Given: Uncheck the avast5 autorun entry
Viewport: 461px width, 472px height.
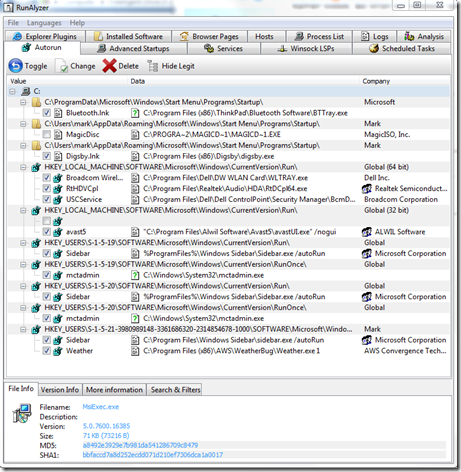Looking at the screenshot, I should (47, 232).
